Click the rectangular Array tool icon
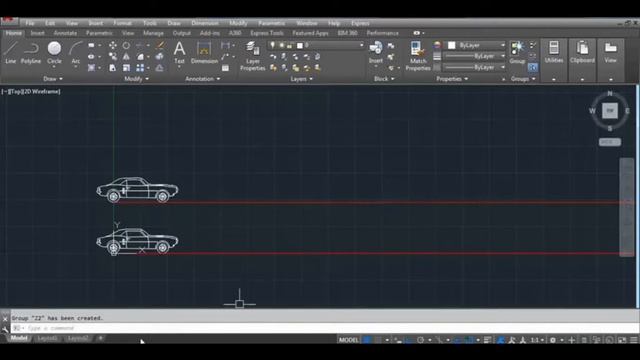This screenshot has width=640, height=360. coord(140,68)
